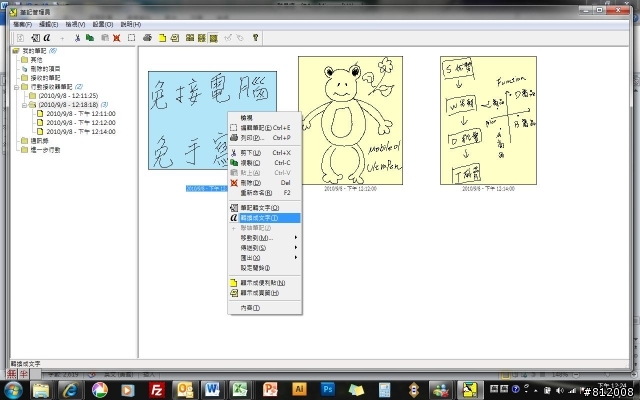Image resolution: width=640 pixels, height=400 pixels.
Task: Choose the Ctrl+C copy context entry
Action: tap(265, 163)
